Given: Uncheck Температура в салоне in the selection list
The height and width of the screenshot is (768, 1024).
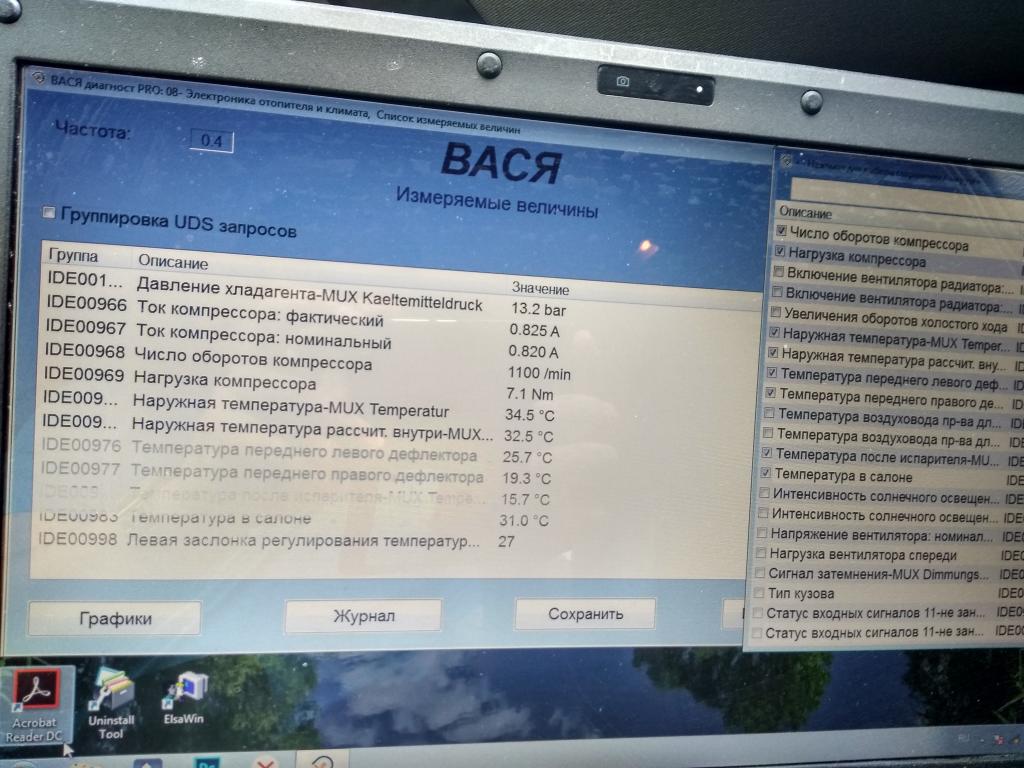Looking at the screenshot, I should click(x=766, y=473).
